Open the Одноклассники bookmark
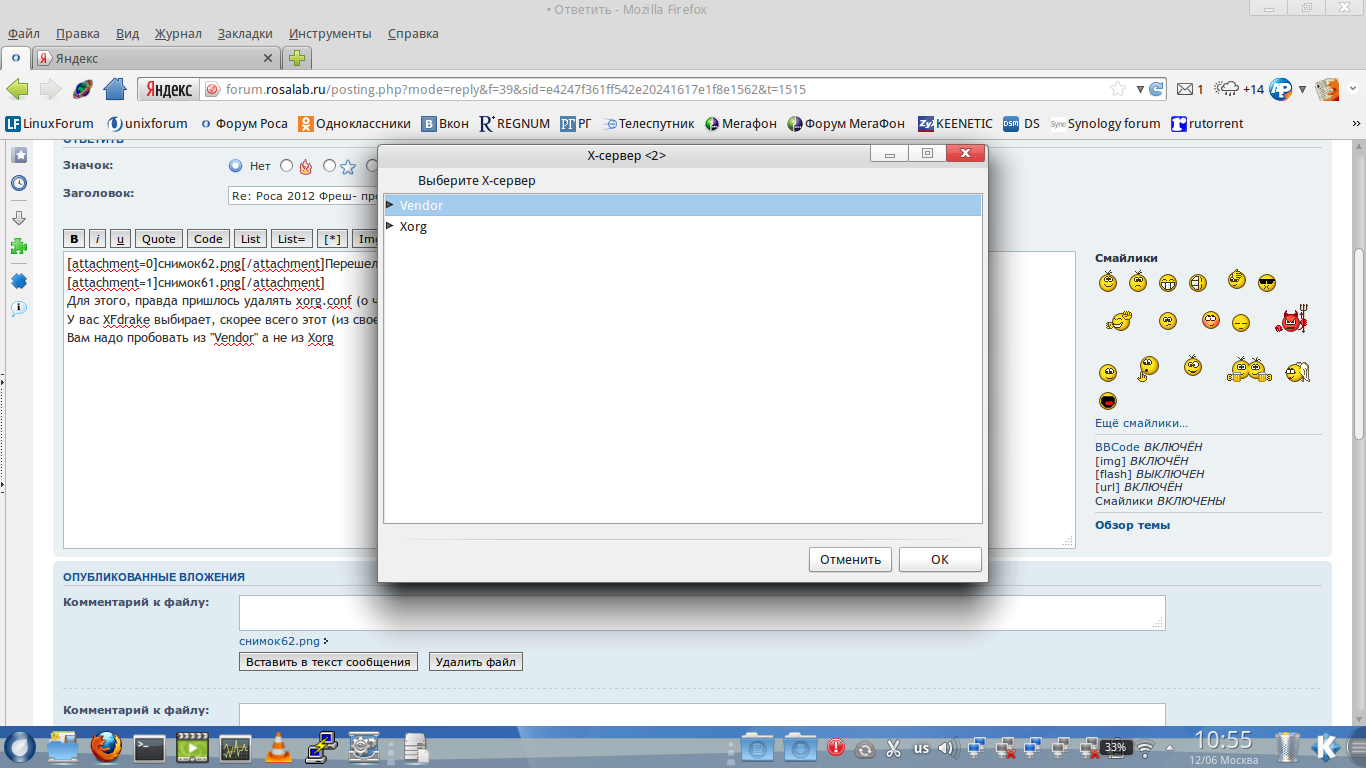 [x=354, y=124]
